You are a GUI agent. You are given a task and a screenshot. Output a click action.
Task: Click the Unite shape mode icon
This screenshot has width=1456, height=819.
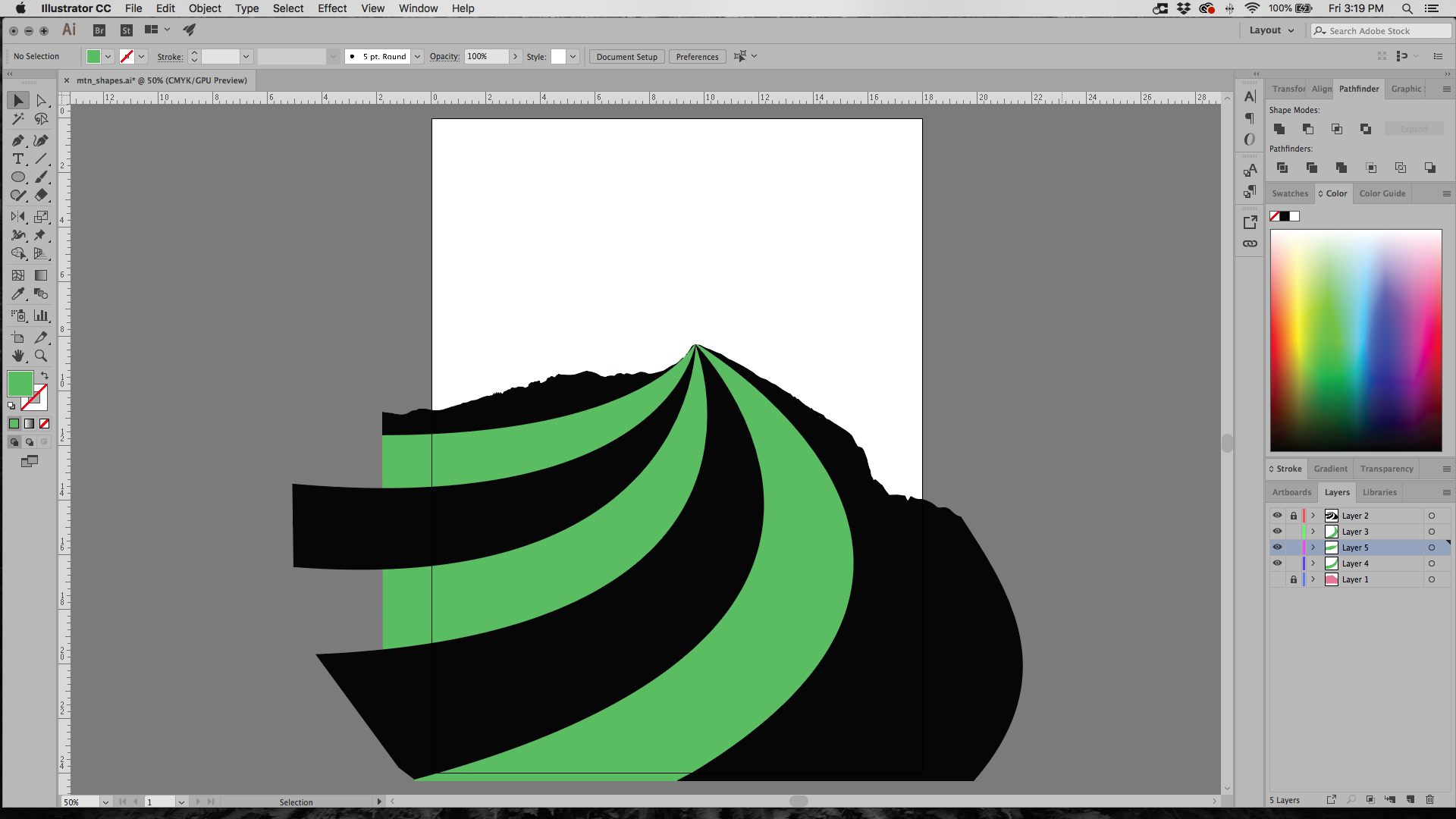click(x=1279, y=129)
